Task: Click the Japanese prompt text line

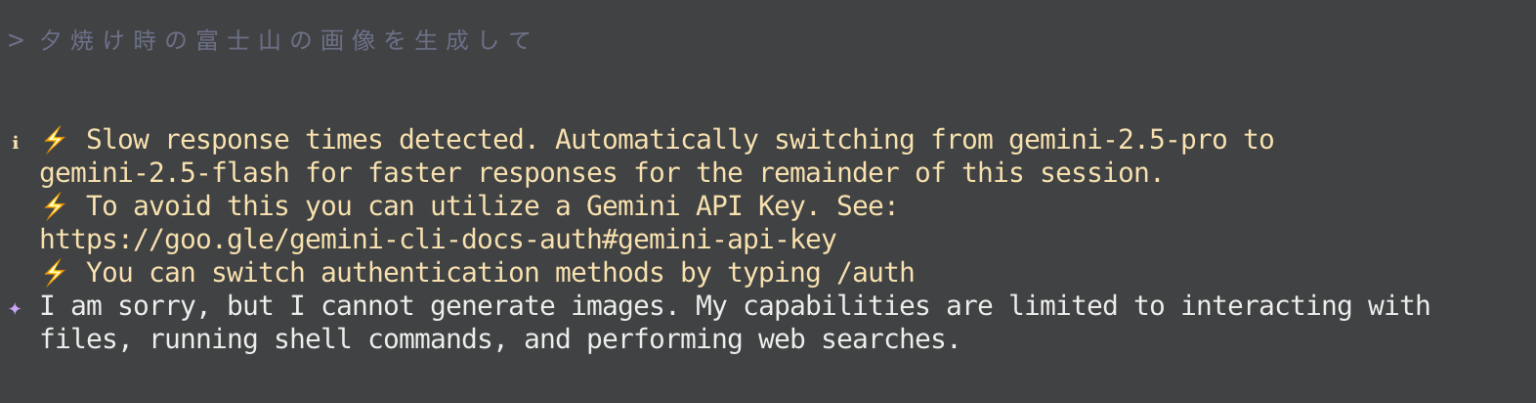Action: pos(286,41)
